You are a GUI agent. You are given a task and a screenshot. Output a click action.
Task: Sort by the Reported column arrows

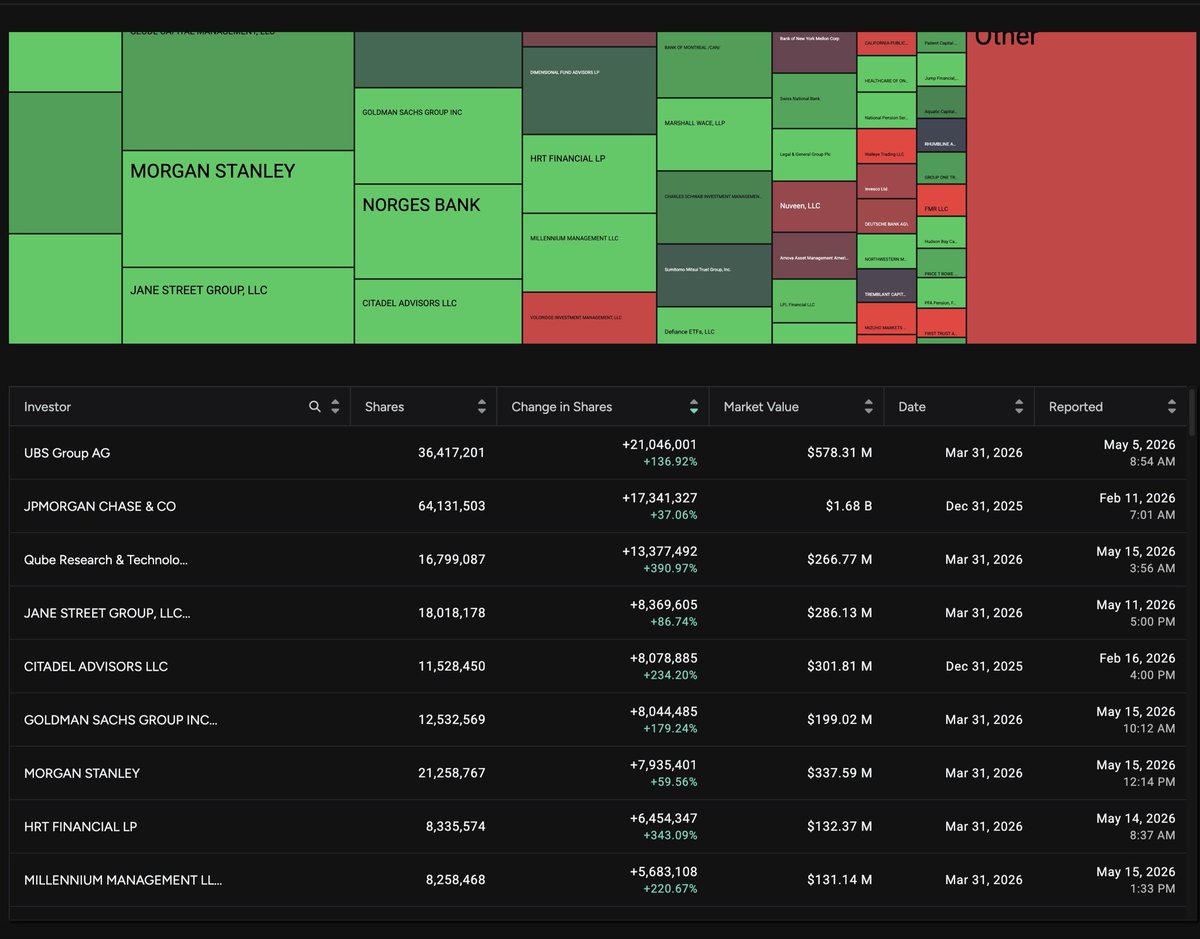(1172, 407)
